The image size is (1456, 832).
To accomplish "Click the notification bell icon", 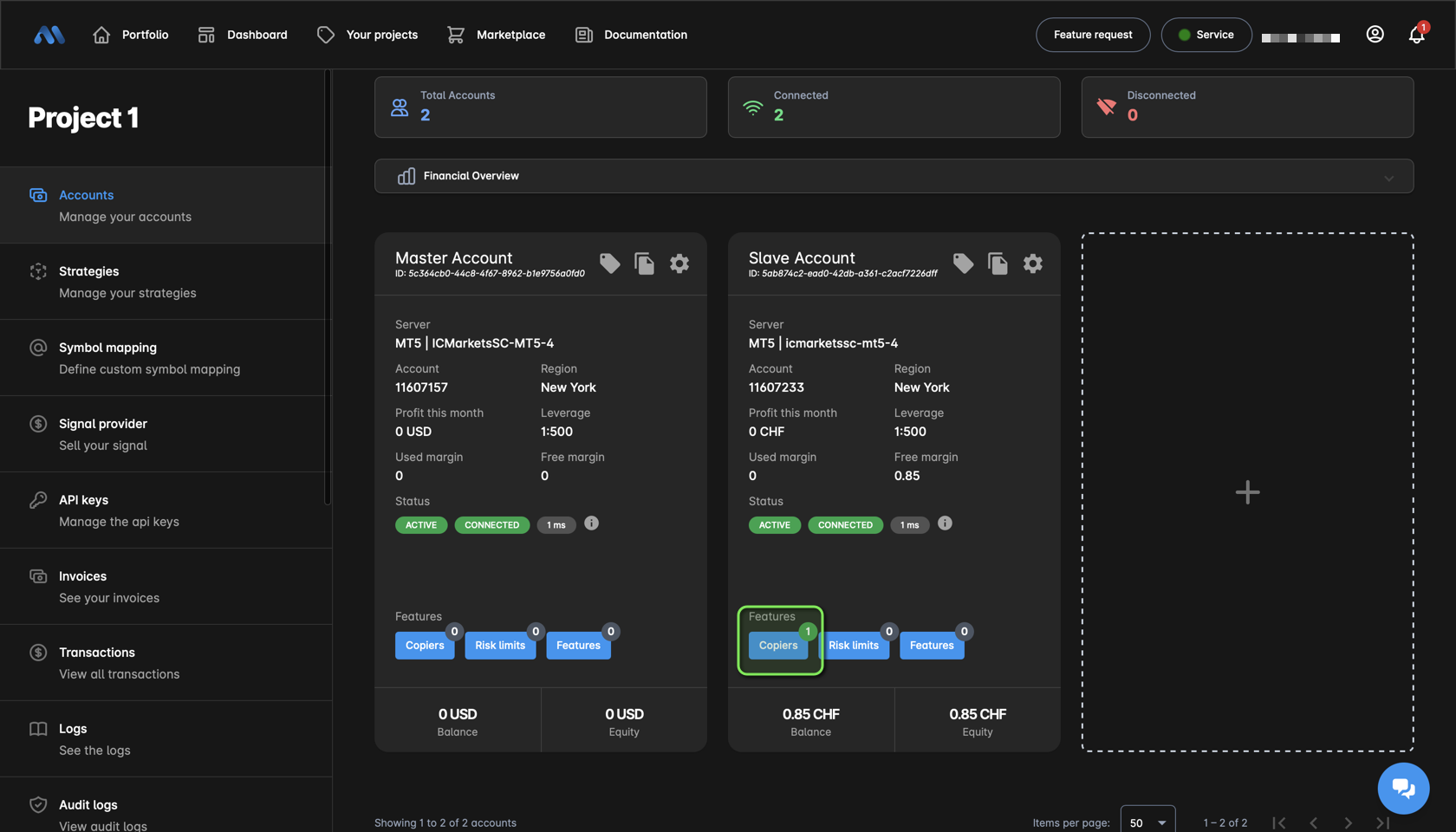I will (x=1416, y=35).
